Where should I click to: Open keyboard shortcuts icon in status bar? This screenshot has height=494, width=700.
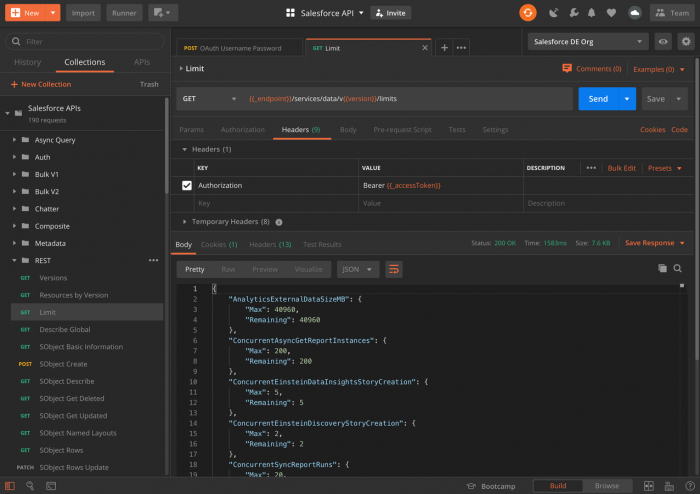tap(669, 486)
